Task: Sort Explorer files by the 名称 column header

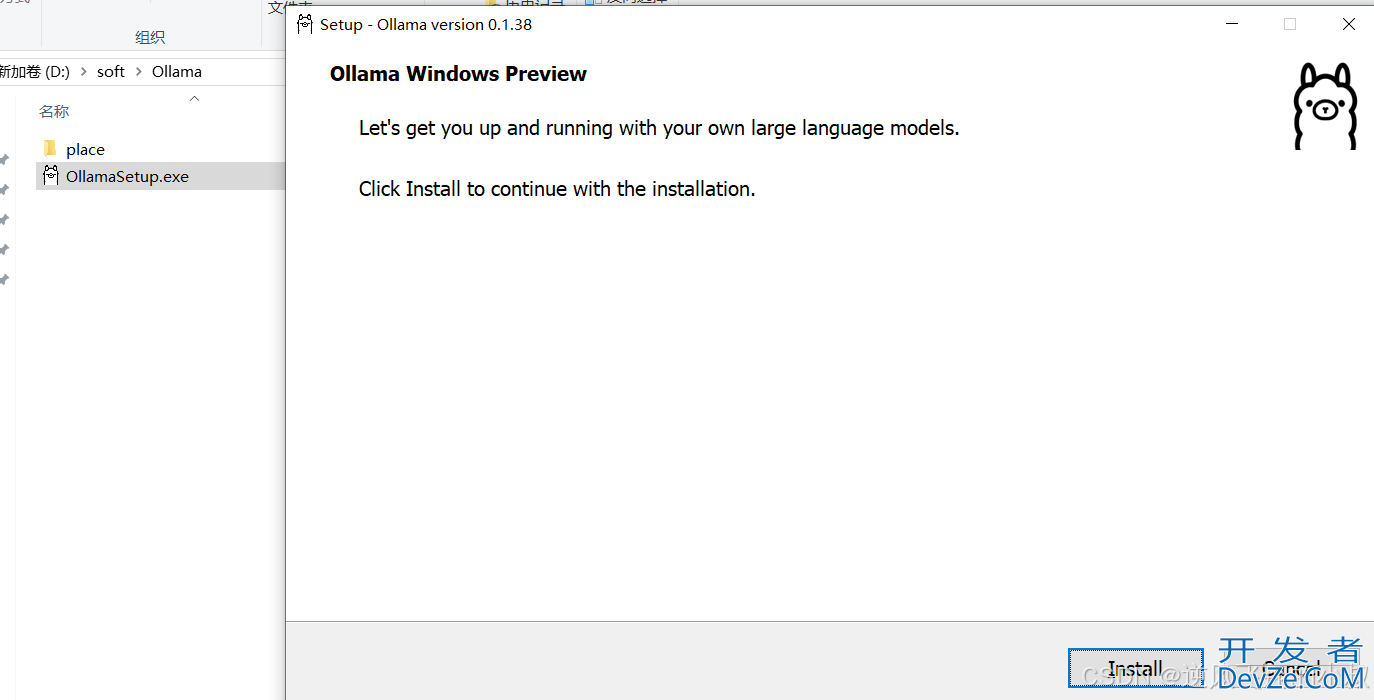Action: 54,112
